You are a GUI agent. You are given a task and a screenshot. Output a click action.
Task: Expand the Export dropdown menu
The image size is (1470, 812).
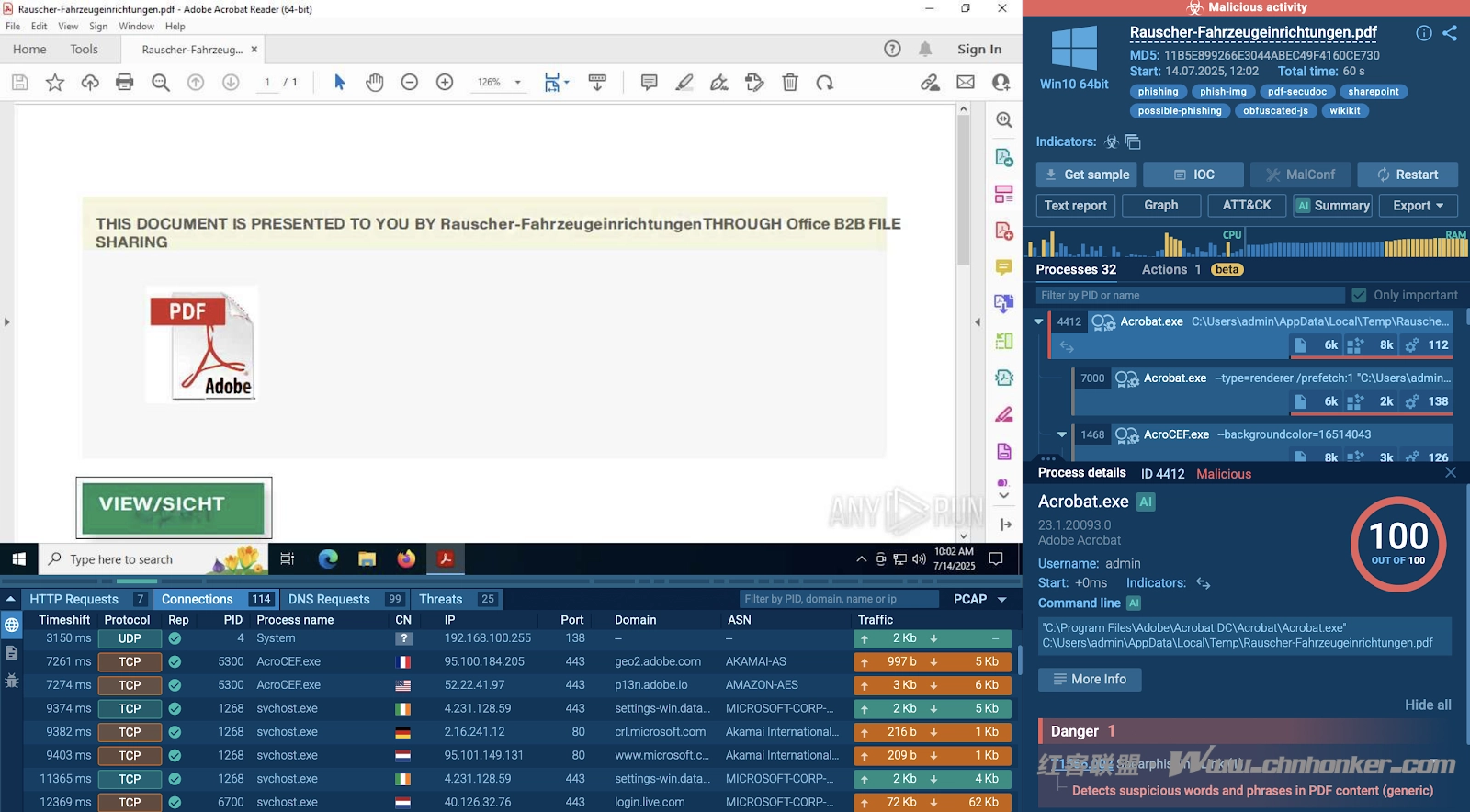coord(1418,206)
